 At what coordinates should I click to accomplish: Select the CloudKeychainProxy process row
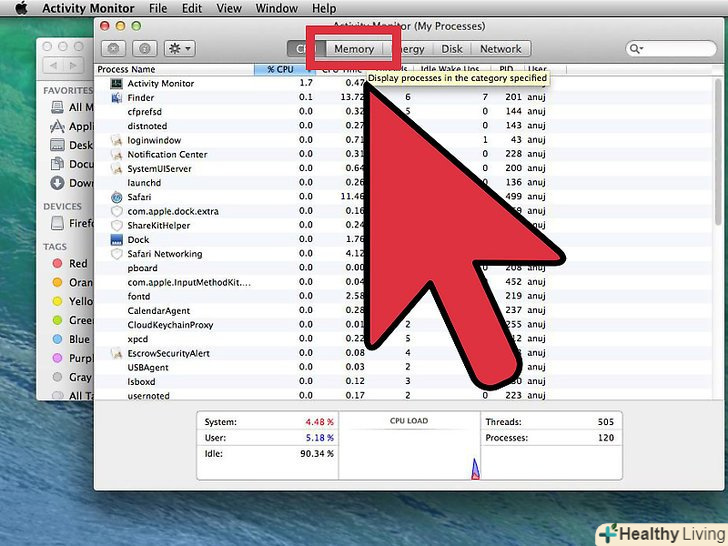coord(403,325)
